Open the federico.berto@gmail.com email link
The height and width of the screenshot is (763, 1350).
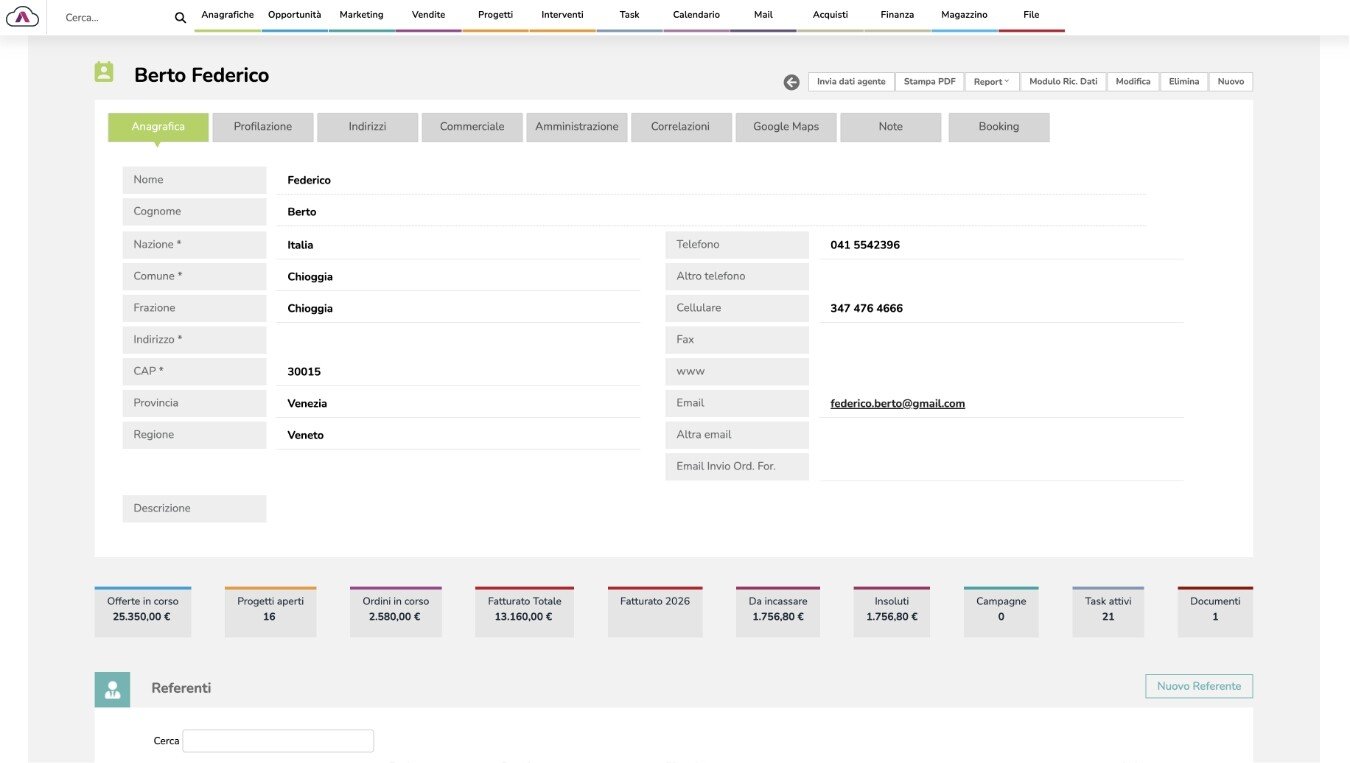(897, 404)
